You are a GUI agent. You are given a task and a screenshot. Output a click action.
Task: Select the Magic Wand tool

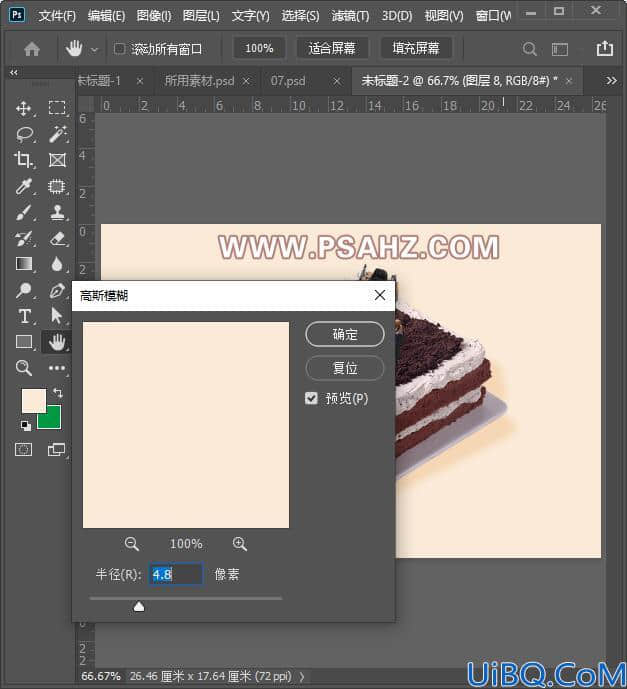point(58,134)
